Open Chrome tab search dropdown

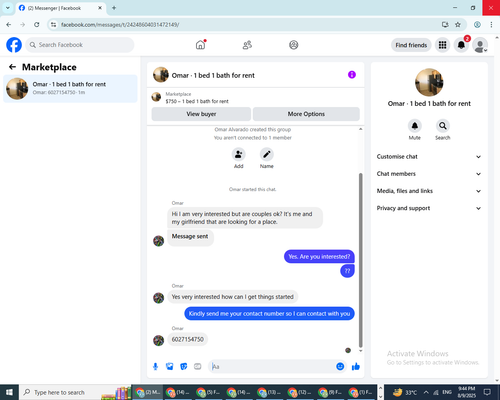(8, 8)
